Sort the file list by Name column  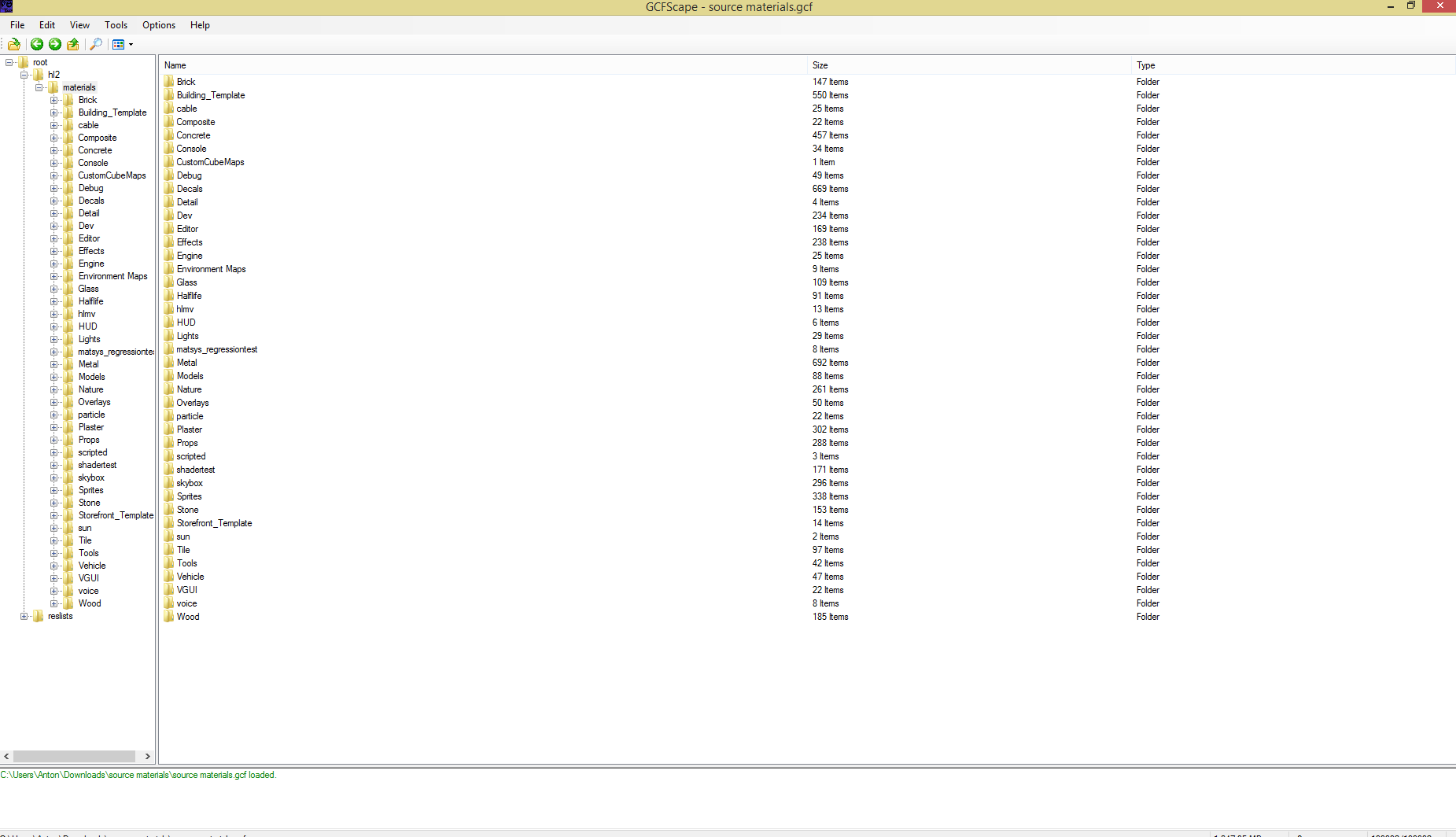[484, 65]
